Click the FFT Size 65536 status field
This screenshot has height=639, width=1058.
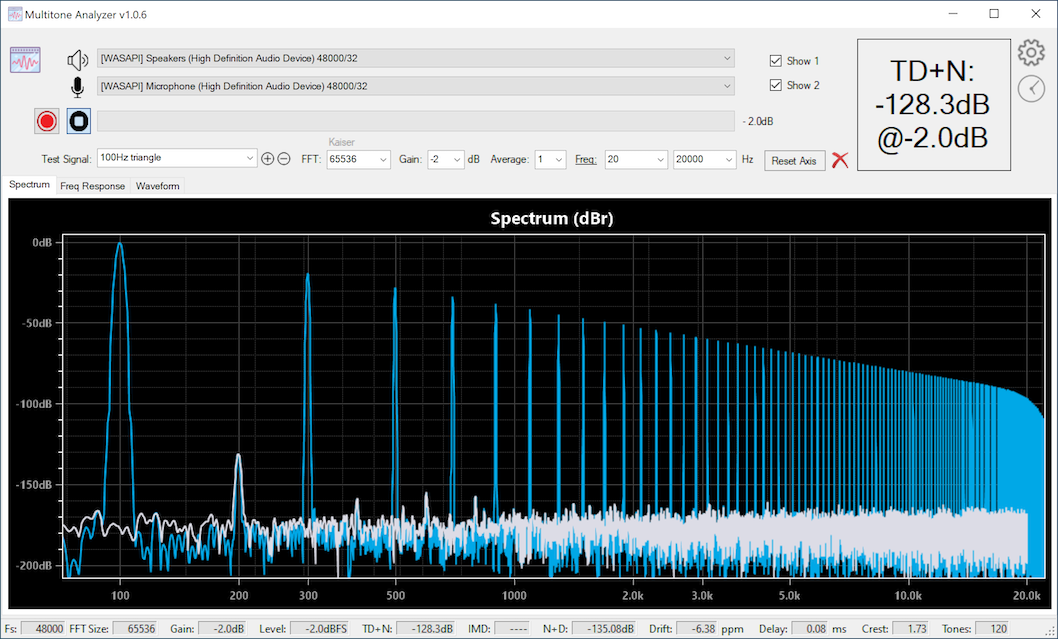click(x=135, y=628)
